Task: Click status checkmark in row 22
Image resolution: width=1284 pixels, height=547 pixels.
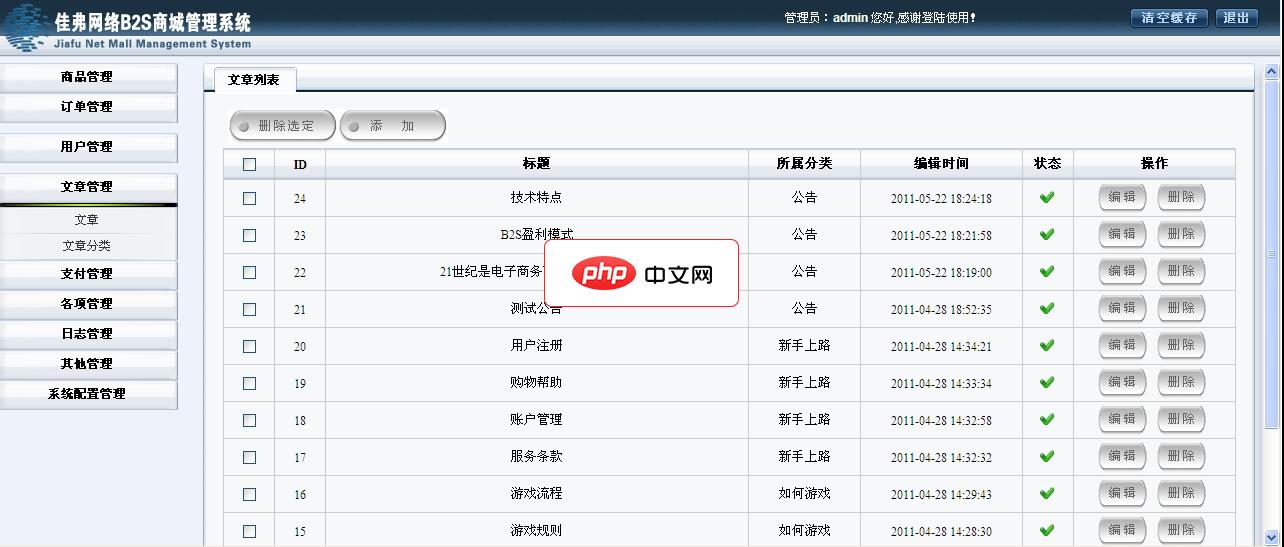Action: [1047, 271]
